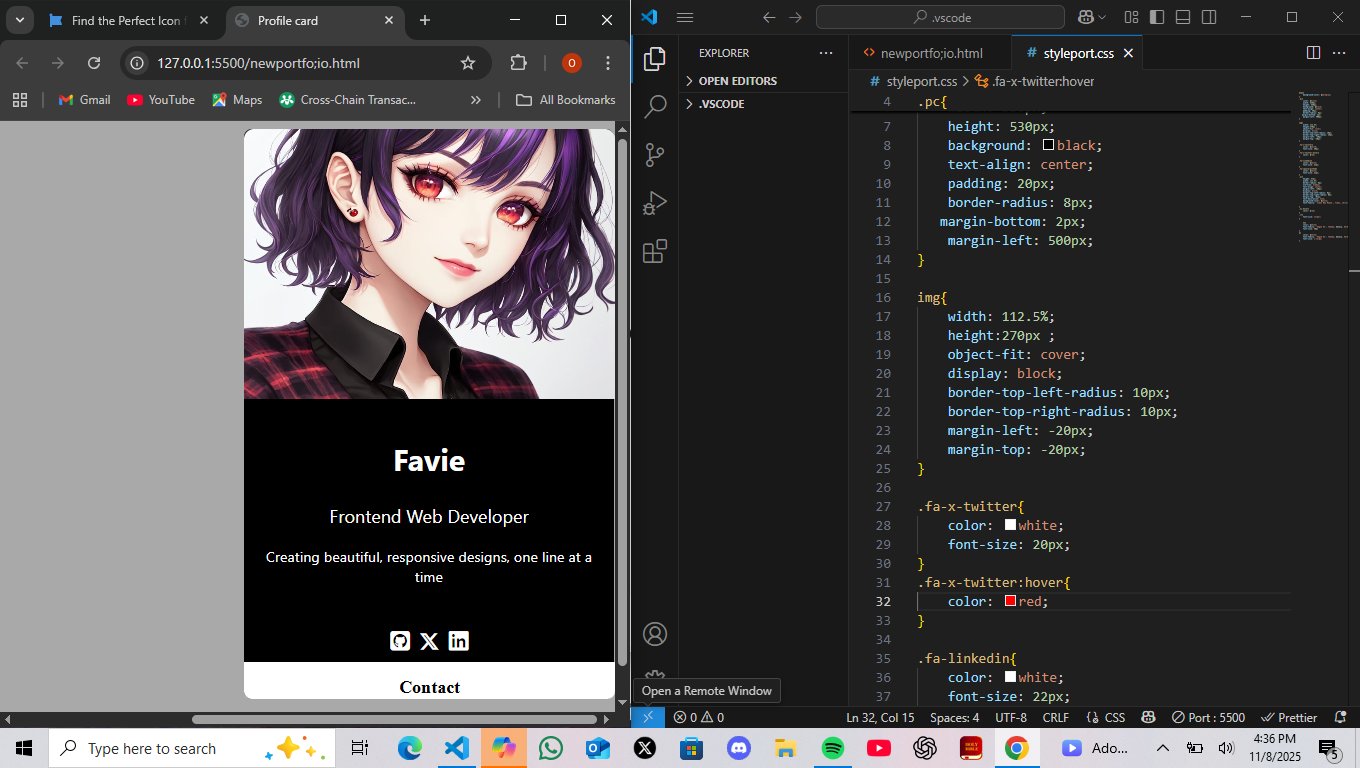Click the red color swatch on line 32
Screen dimensions: 1360x768
(x=1010, y=601)
